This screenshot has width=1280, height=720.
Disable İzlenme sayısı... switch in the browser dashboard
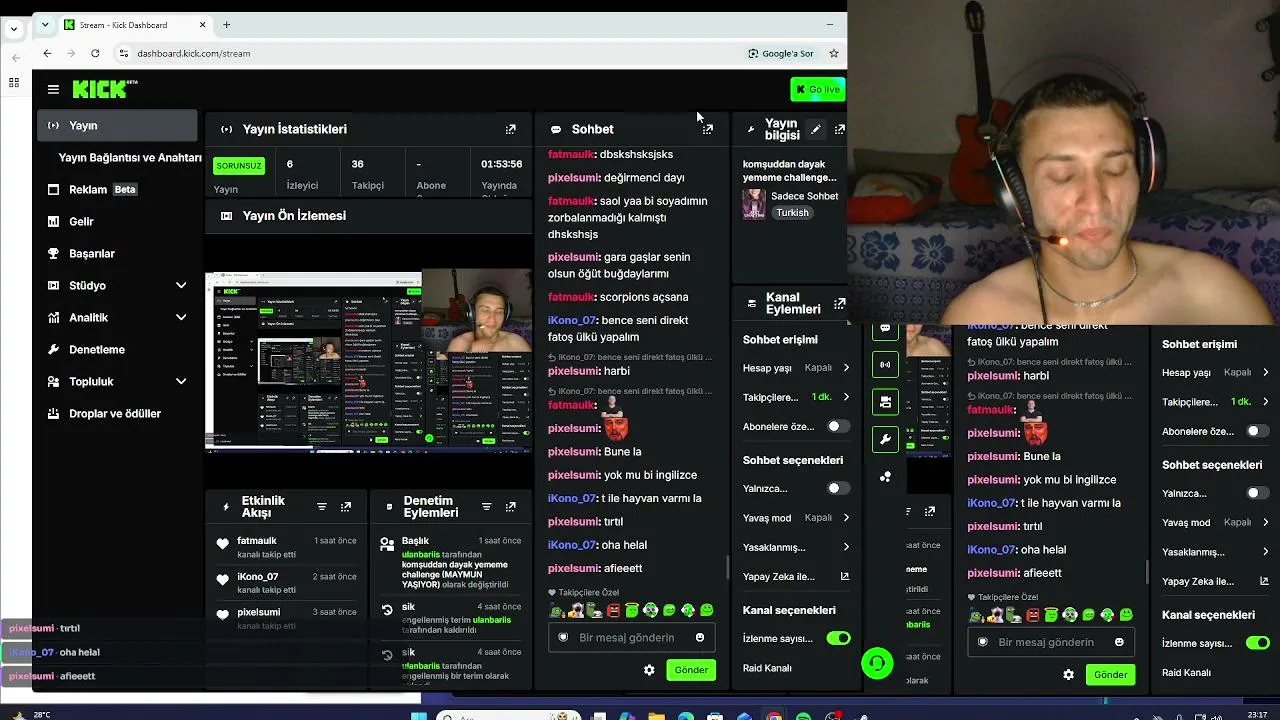click(x=838, y=638)
